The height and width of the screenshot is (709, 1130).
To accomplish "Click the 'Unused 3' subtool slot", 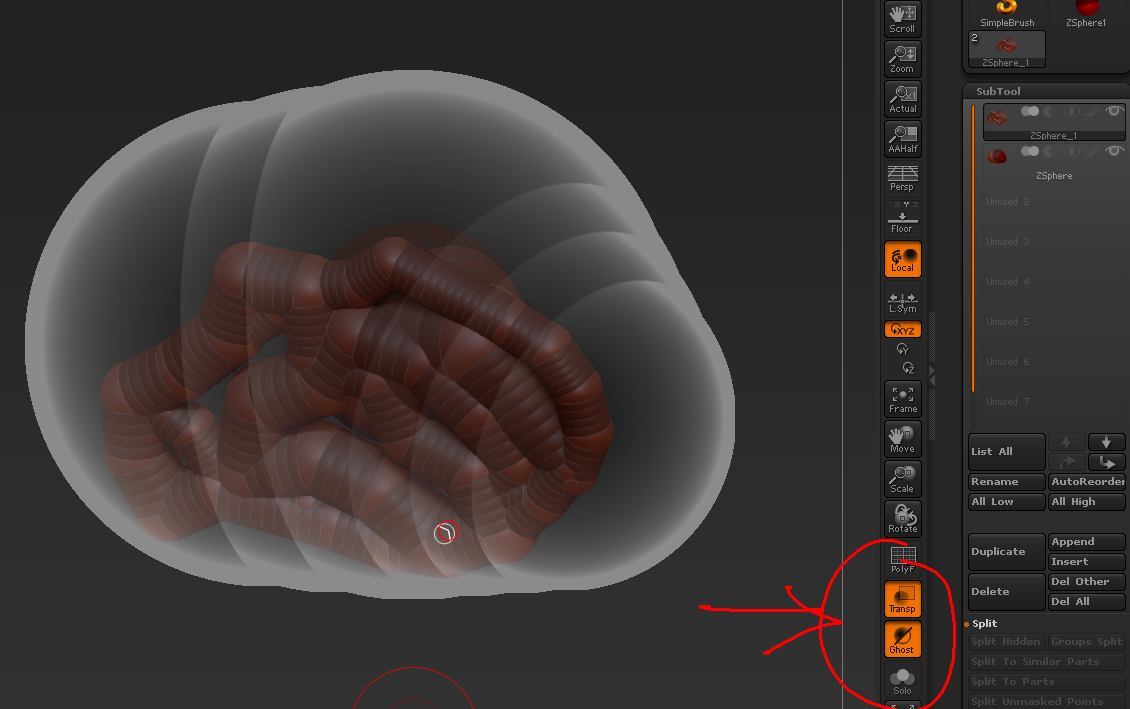I will click(x=1054, y=242).
